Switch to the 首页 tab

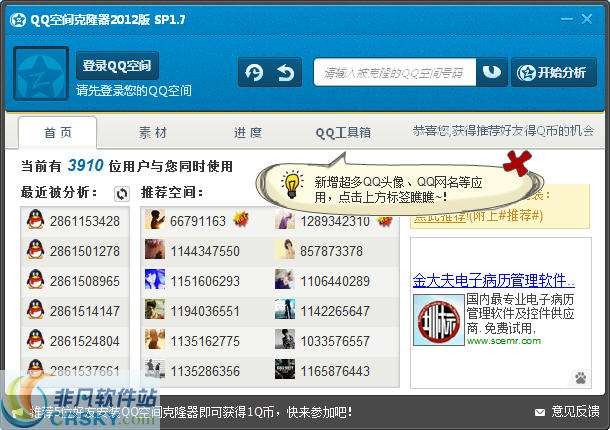(58, 133)
